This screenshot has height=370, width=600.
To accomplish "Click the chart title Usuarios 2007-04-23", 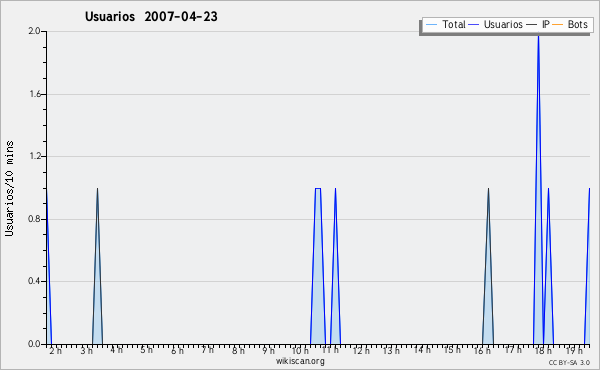I will [x=151, y=16].
